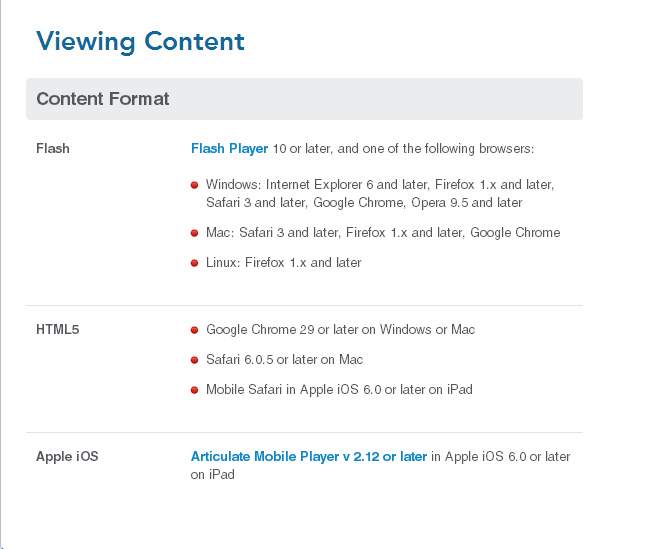
Task: Open the Flash Player link
Action: pos(229,149)
